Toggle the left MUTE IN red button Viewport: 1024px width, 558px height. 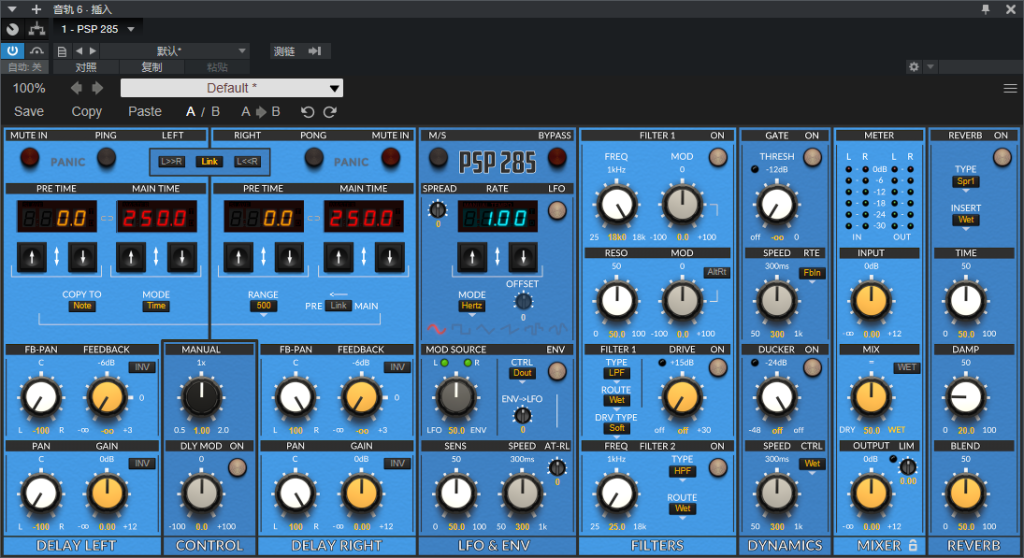[x=29, y=158]
